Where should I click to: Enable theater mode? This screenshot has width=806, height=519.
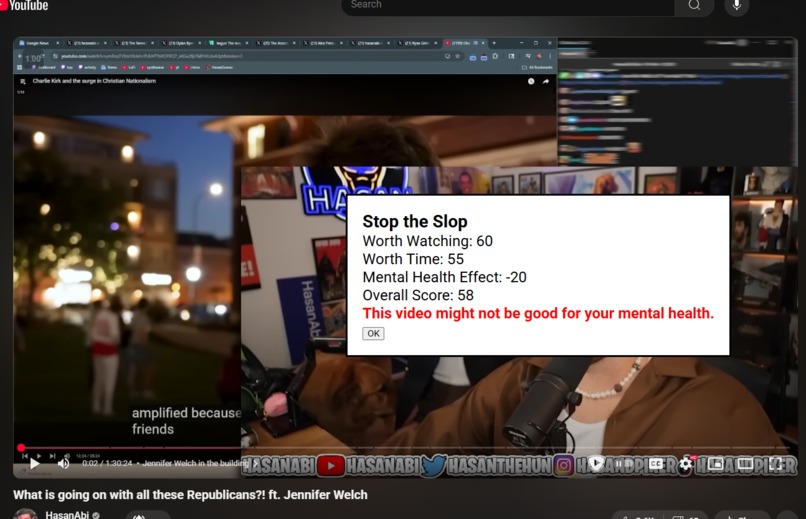[x=745, y=464]
